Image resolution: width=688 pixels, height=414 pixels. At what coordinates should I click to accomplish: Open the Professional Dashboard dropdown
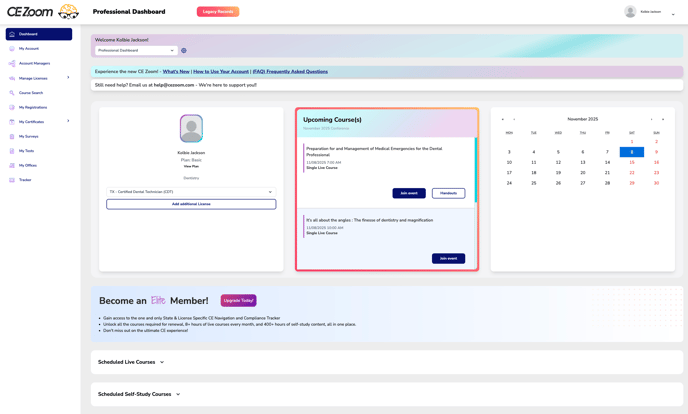[x=136, y=50]
